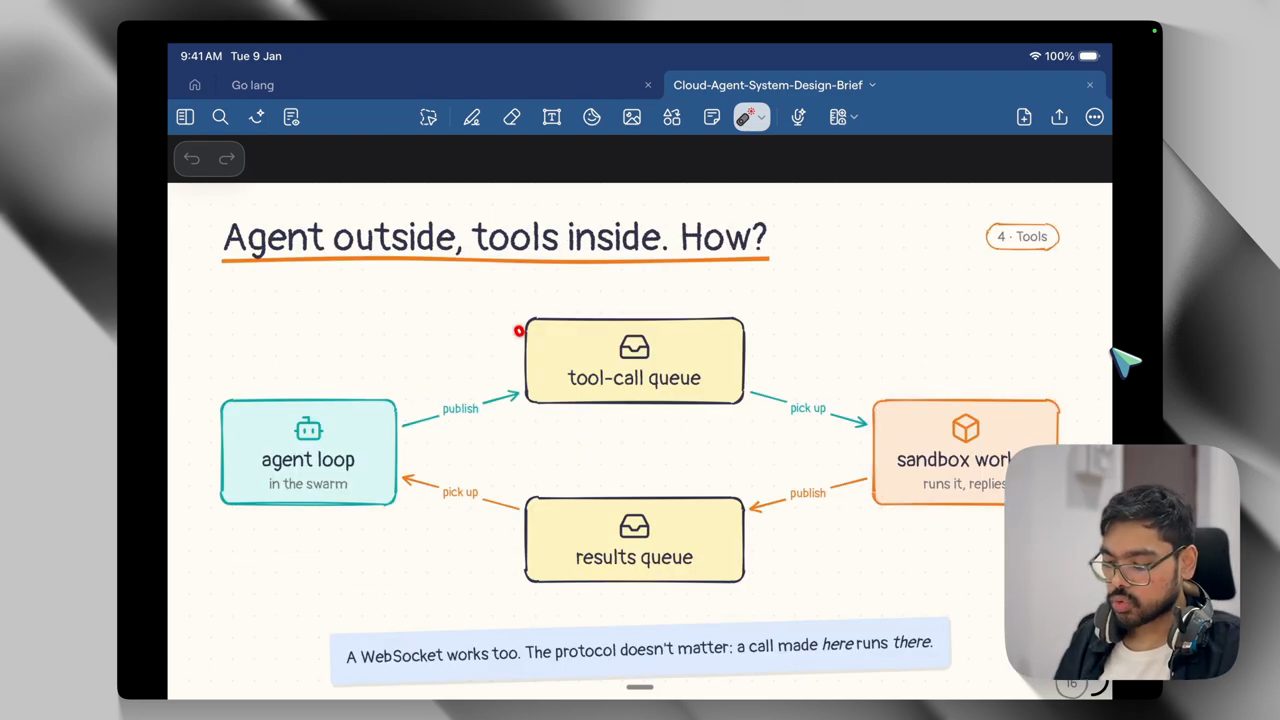Select the Eraser tool

click(511, 117)
